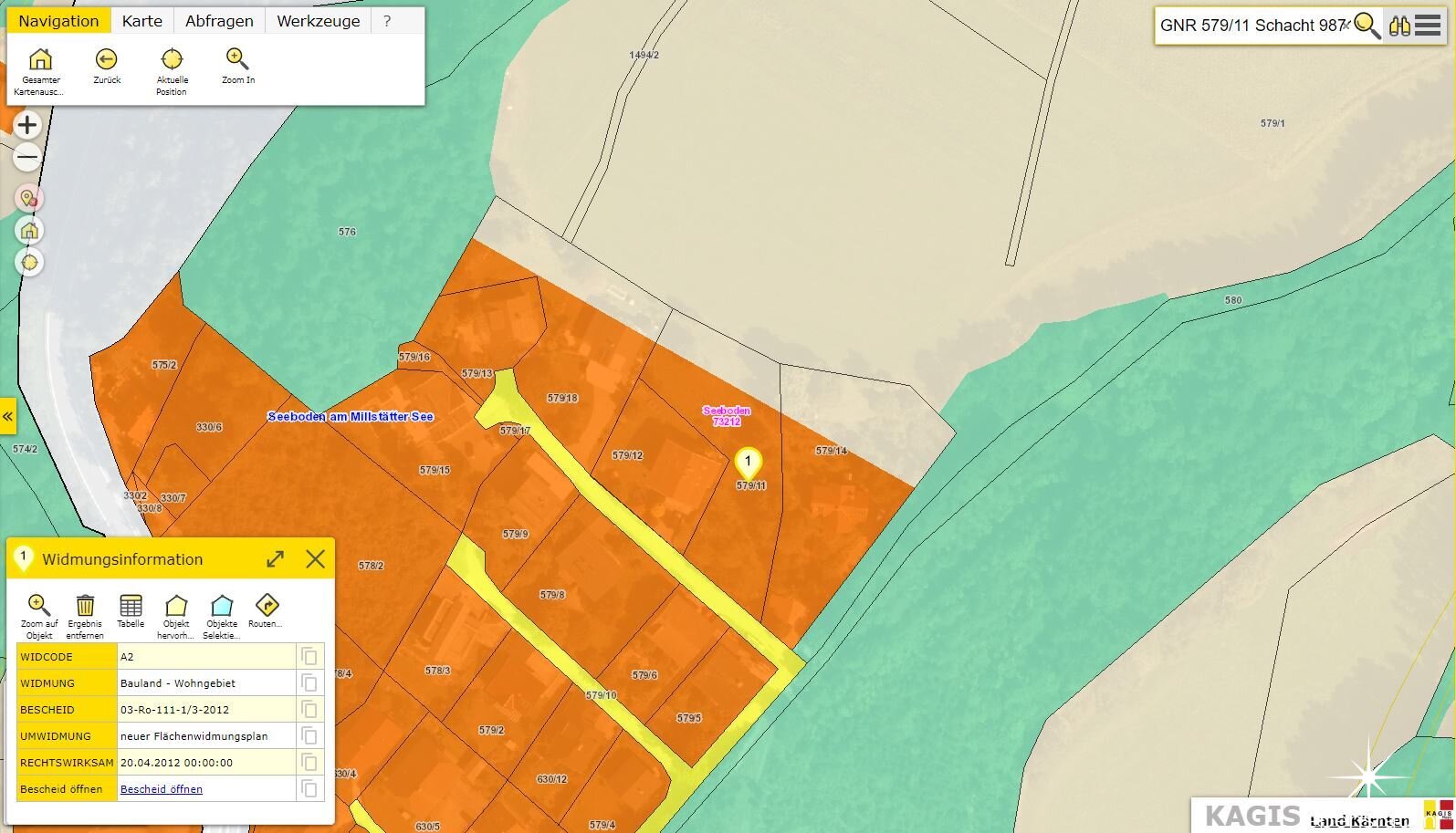Expand the collapsed left side panel
This screenshot has height=833, width=1456.
tap(7, 417)
